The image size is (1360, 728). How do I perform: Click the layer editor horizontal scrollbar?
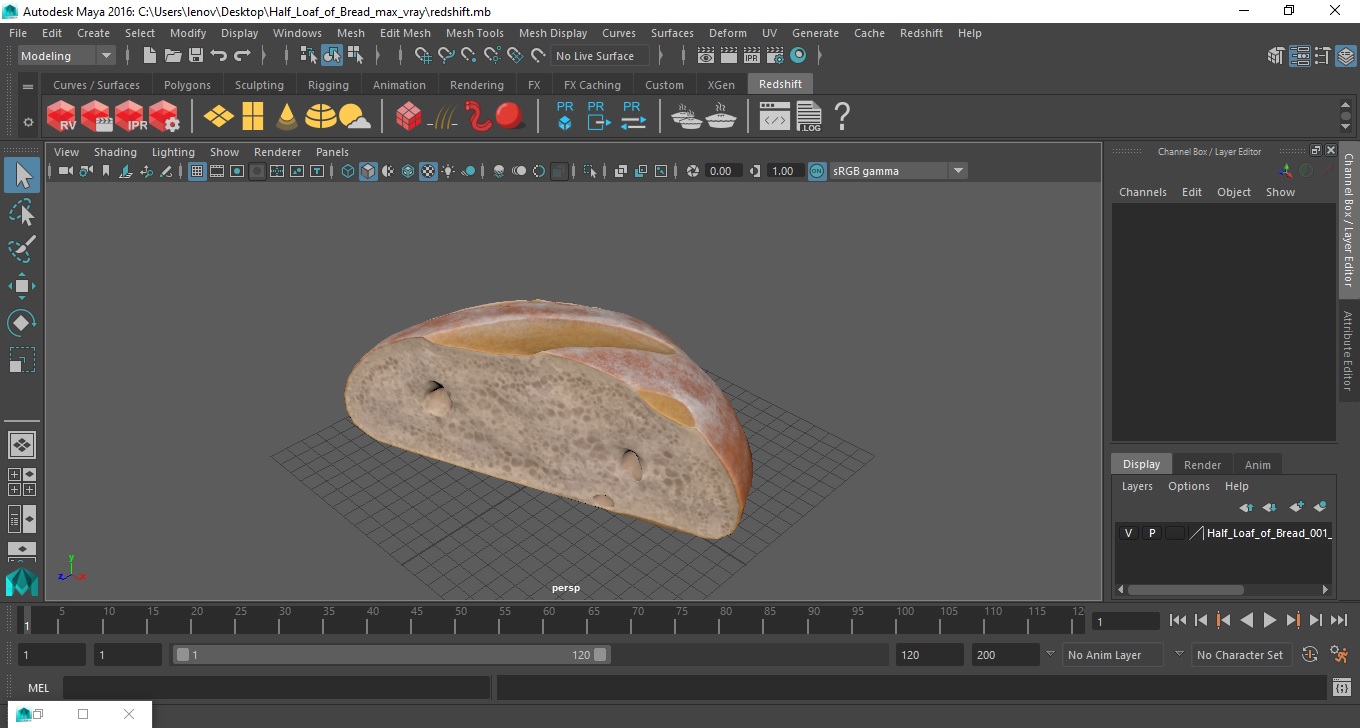point(1185,590)
